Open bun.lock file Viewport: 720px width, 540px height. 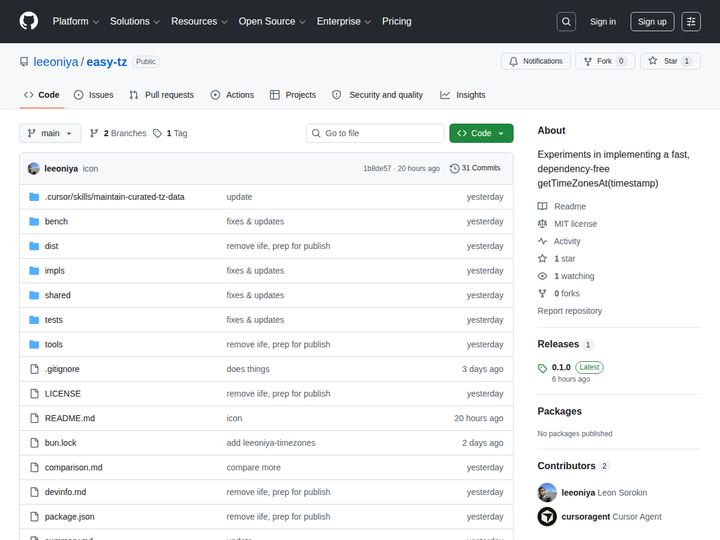pyautogui.click(x=61, y=443)
